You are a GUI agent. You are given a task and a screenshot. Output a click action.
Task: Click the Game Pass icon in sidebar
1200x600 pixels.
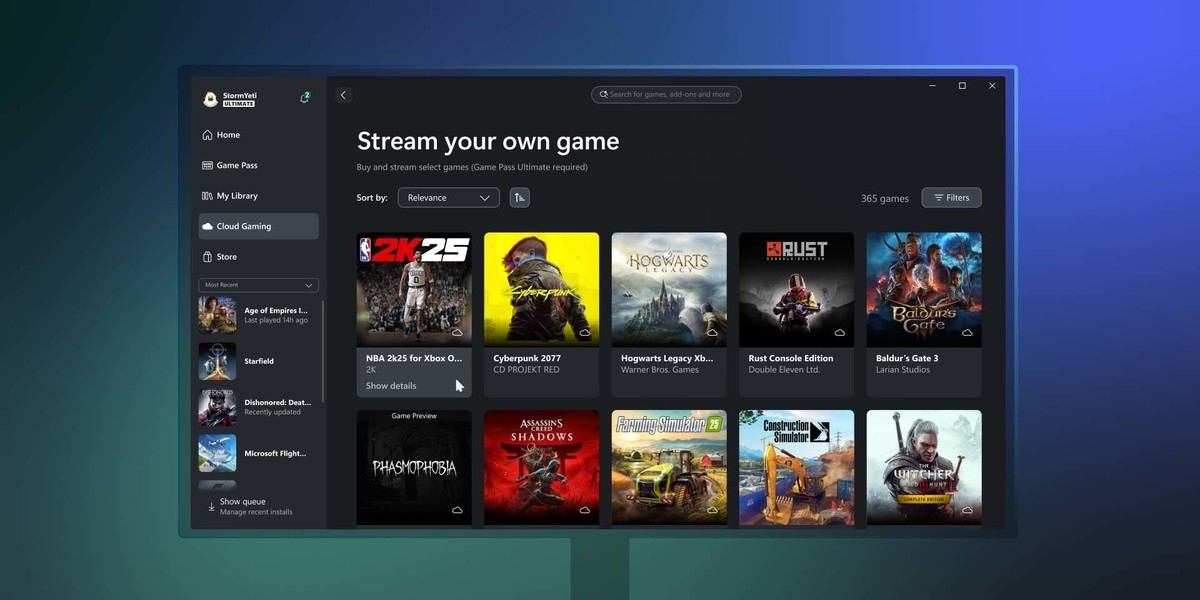207,165
